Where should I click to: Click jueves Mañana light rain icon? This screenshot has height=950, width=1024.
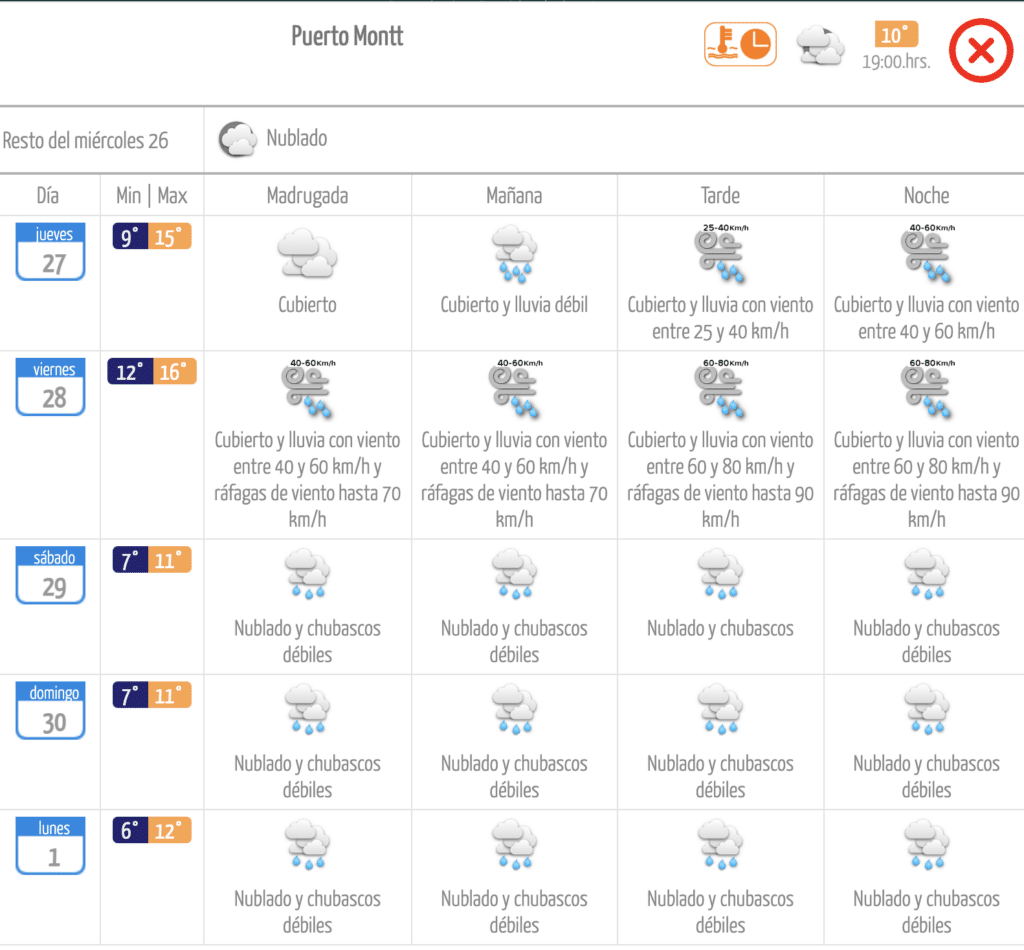click(x=514, y=254)
